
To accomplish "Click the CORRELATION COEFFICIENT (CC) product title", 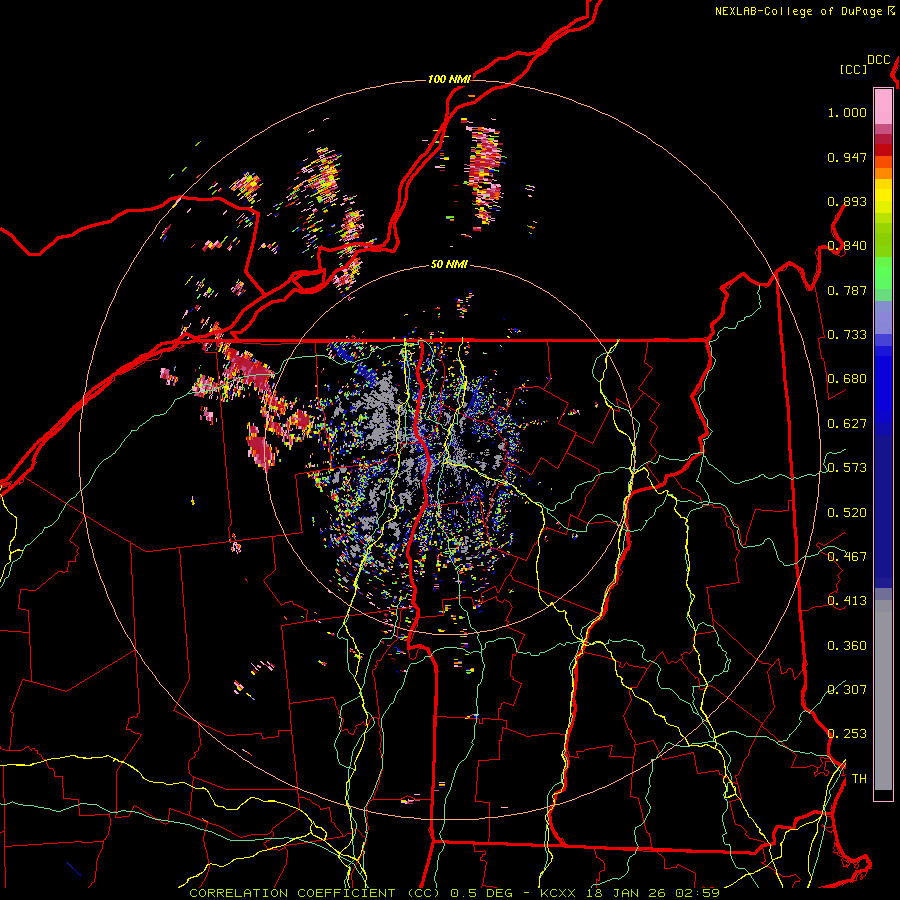I will point(315,893).
